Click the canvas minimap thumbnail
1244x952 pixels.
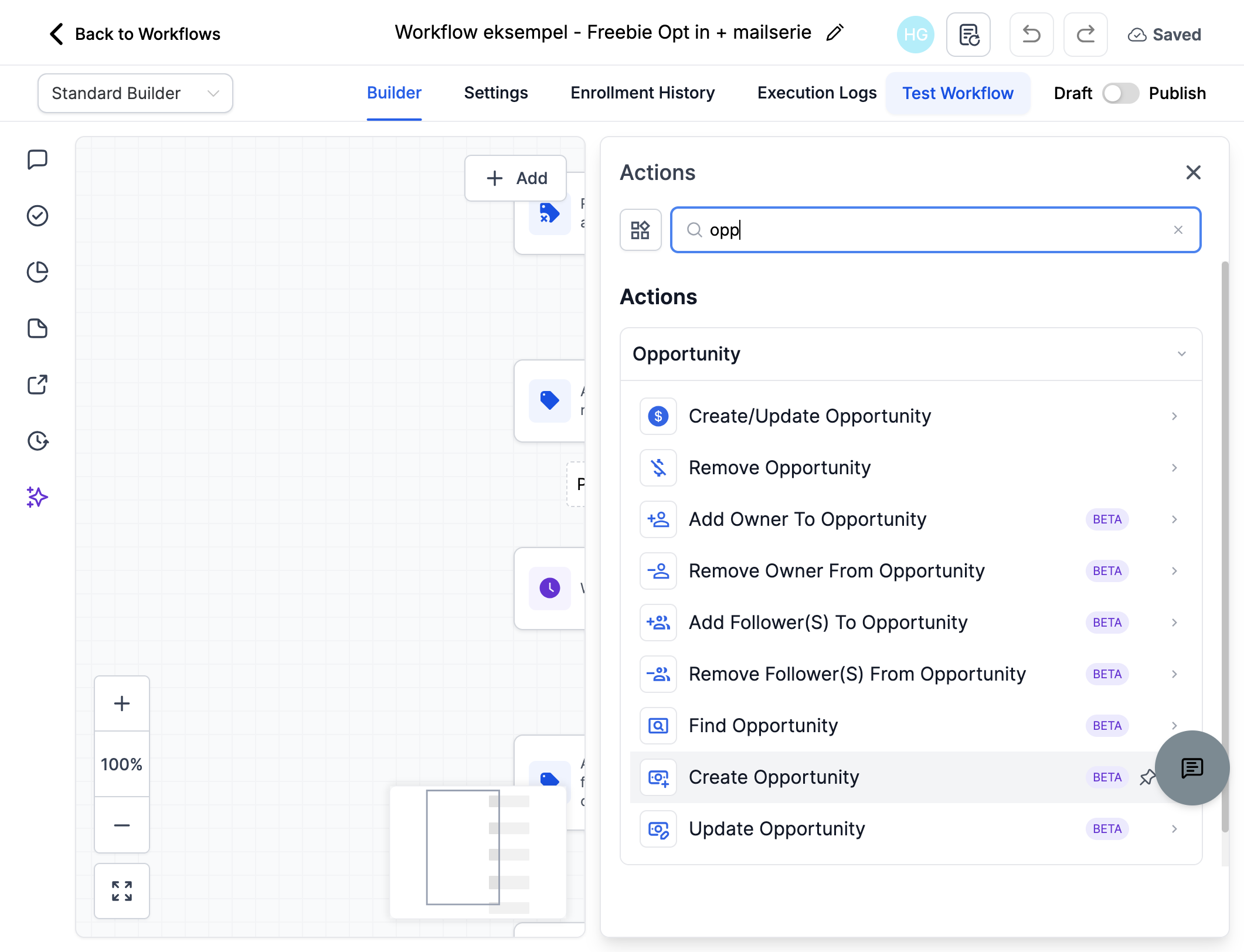[x=478, y=851]
